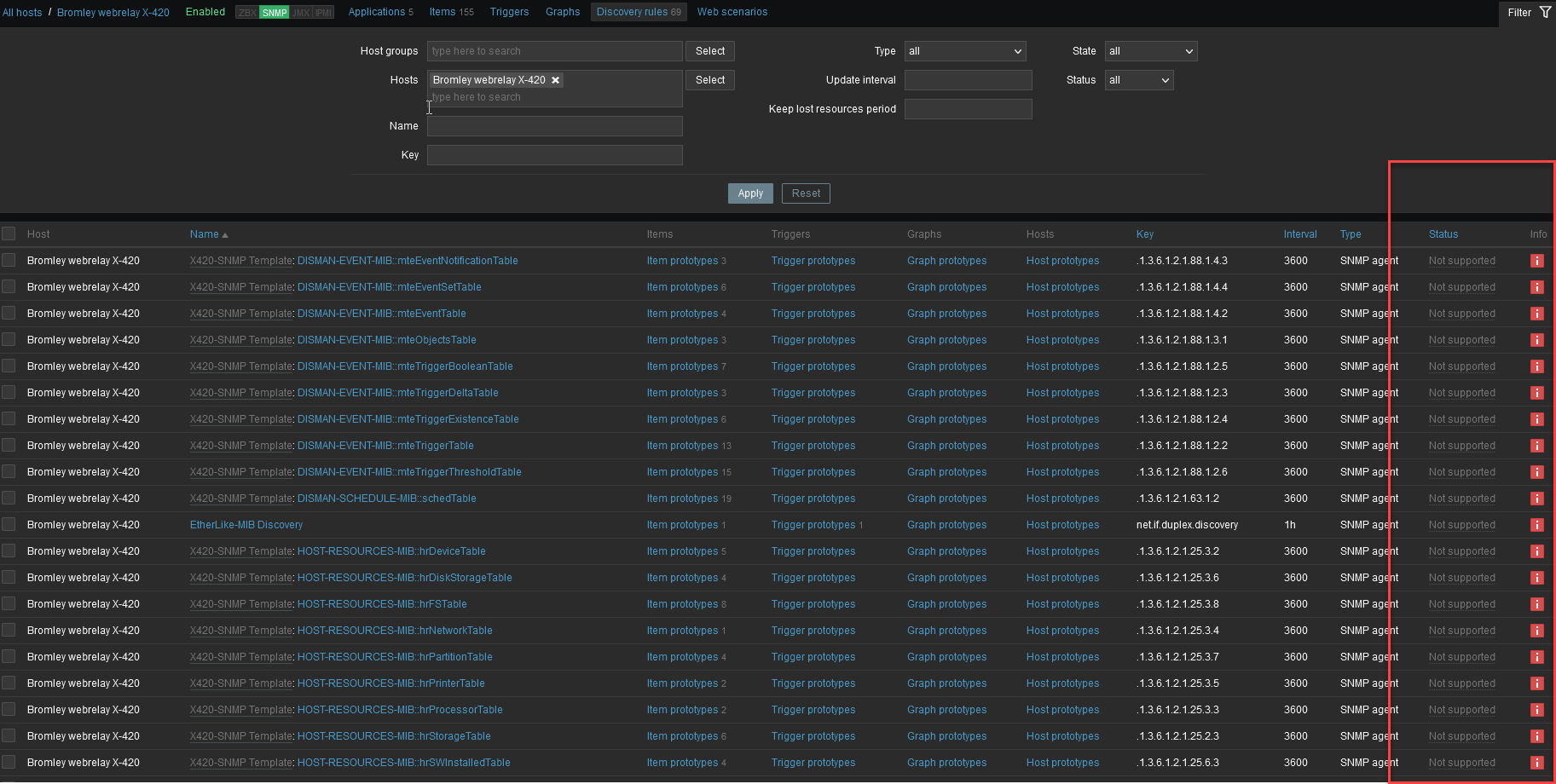The width and height of the screenshot is (1556, 784).
Task: Open error info icon for EtherLike-MIB Discovery row
Action: [x=1537, y=525]
